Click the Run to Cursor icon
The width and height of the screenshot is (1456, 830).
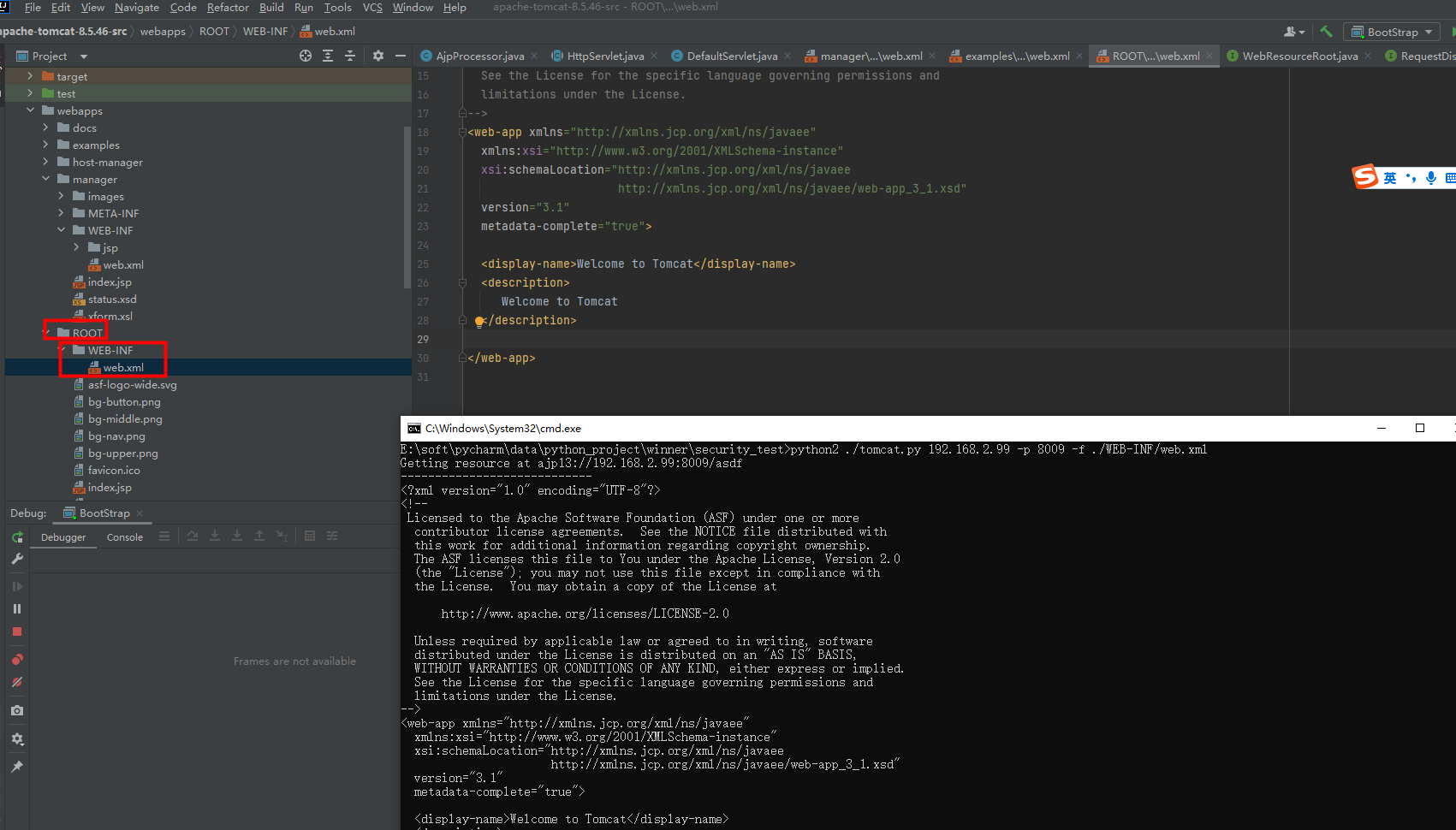(x=282, y=537)
